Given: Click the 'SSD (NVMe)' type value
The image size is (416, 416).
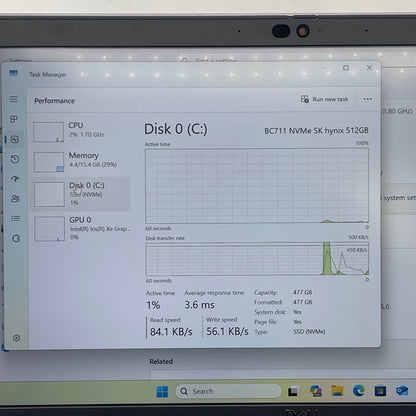Looking at the screenshot, I should tap(309, 332).
